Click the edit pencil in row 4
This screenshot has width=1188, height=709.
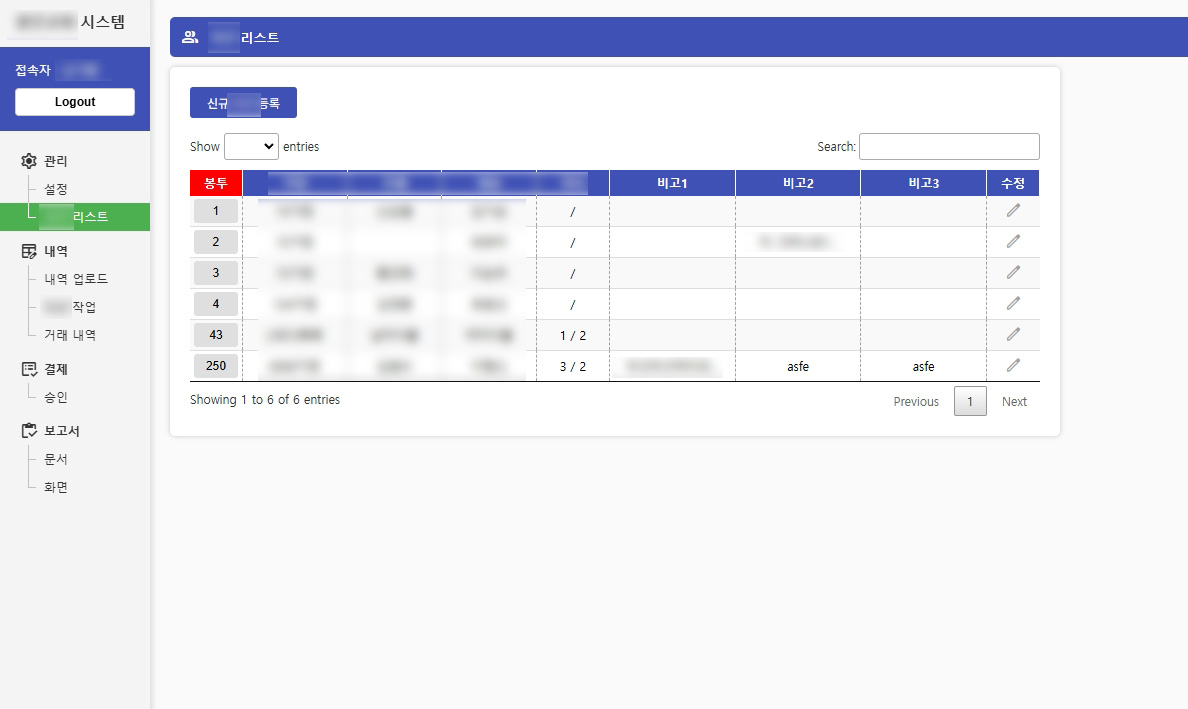pyautogui.click(x=1013, y=304)
